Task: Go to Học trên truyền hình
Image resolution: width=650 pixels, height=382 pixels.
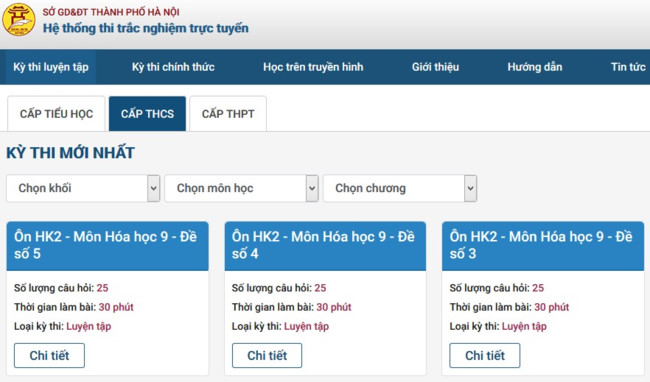Action: [313, 67]
